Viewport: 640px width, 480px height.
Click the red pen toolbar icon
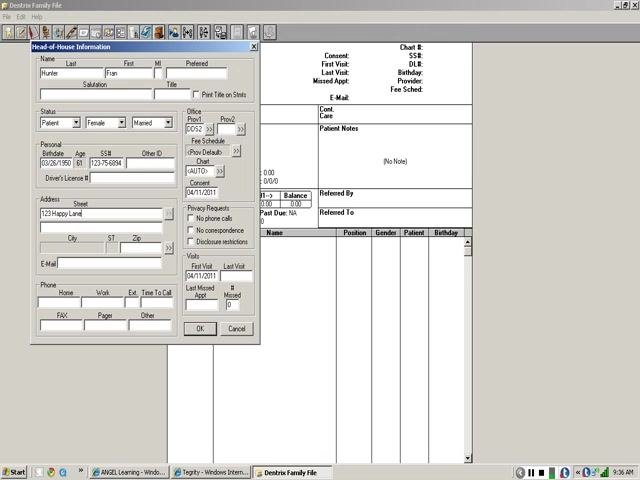coord(33,32)
